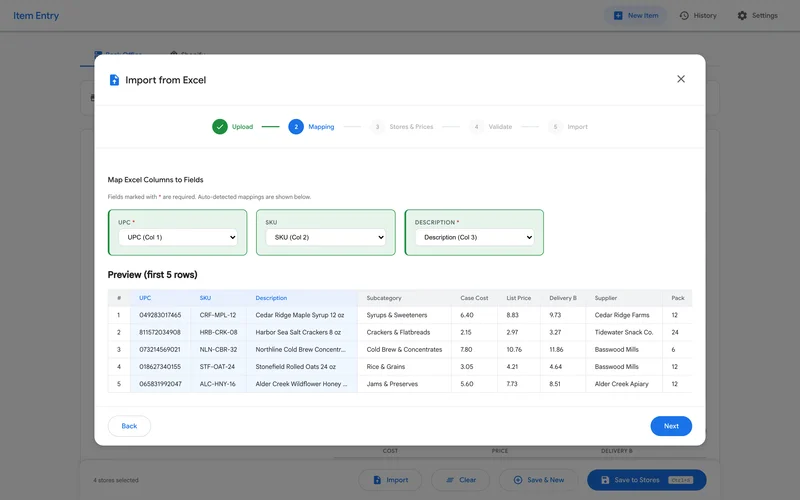
Task: Select step 4 Validate circle
Action: [476, 127]
